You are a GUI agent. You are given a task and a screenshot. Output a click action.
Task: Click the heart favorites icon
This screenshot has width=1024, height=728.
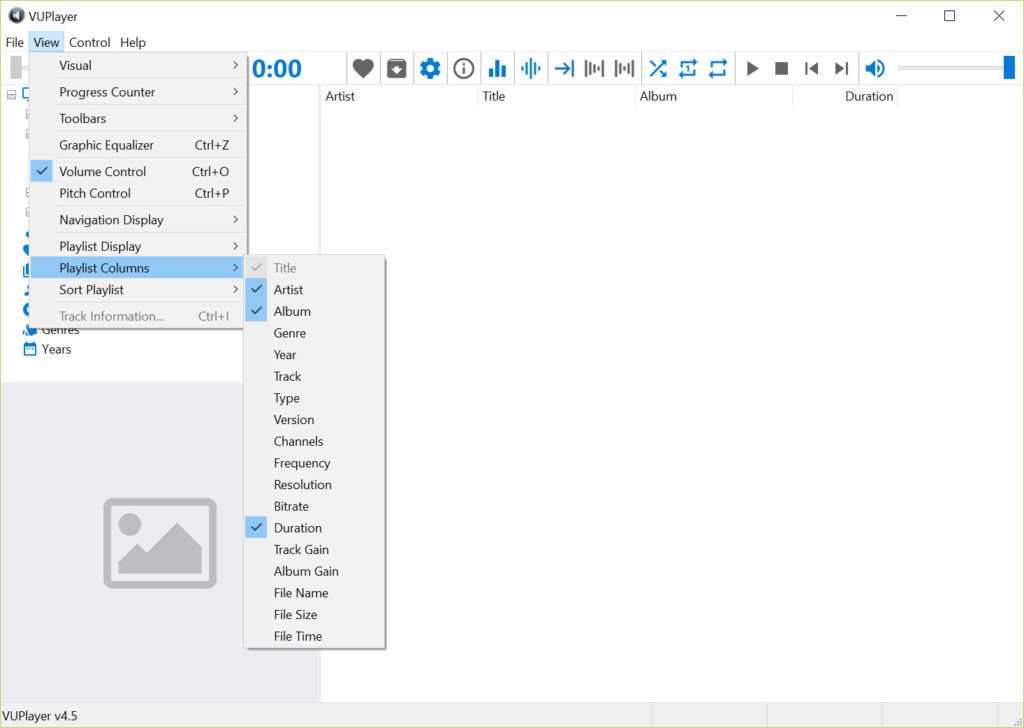point(363,68)
